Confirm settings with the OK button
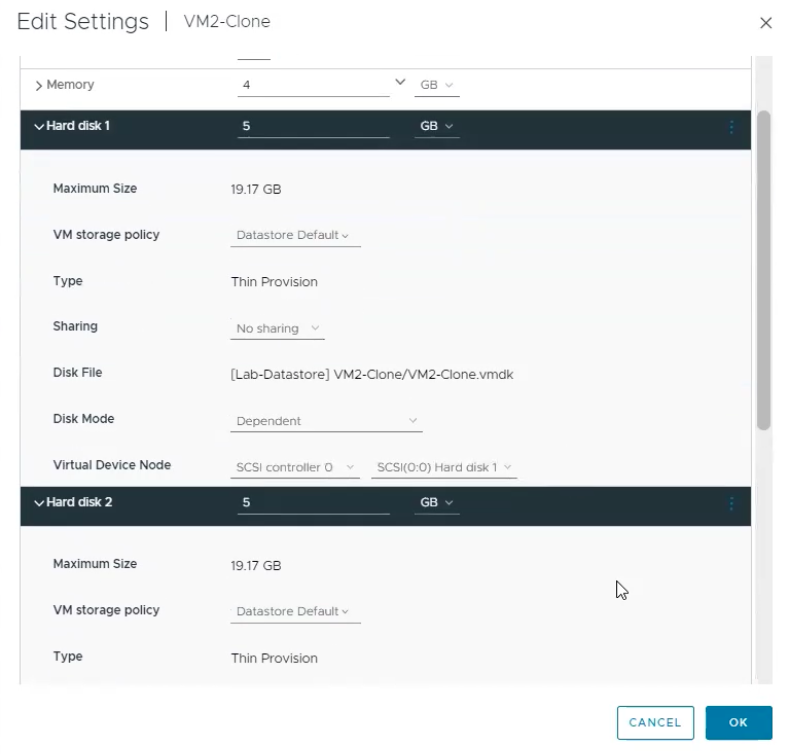Viewport: 786px width, 754px height. pyautogui.click(x=738, y=723)
